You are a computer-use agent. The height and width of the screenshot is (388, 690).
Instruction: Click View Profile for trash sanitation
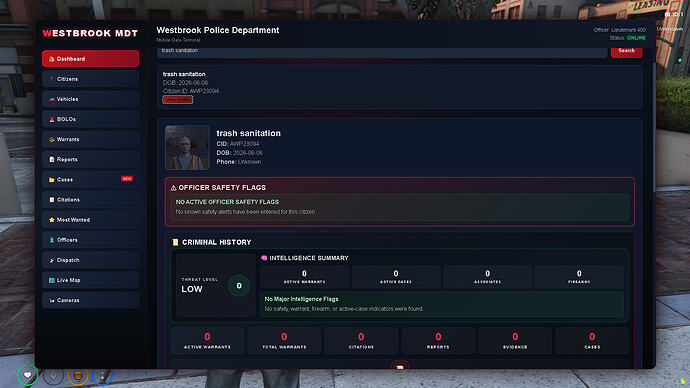pos(178,99)
